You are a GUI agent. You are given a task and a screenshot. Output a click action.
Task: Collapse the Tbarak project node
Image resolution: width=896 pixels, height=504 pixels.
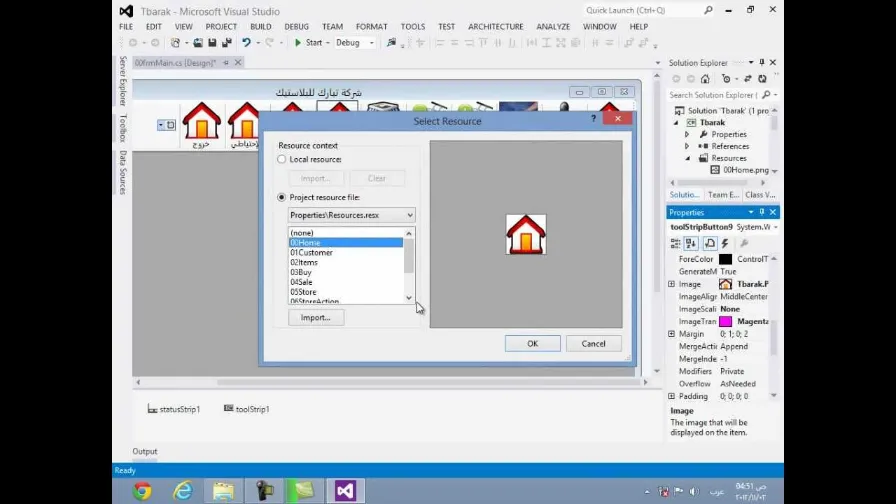[676, 123]
